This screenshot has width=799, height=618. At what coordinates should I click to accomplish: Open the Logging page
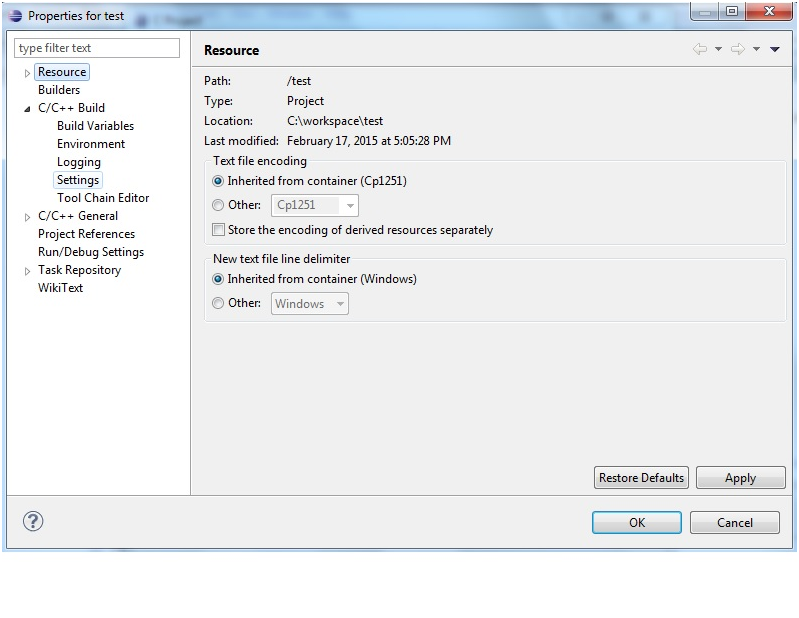tap(79, 162)
